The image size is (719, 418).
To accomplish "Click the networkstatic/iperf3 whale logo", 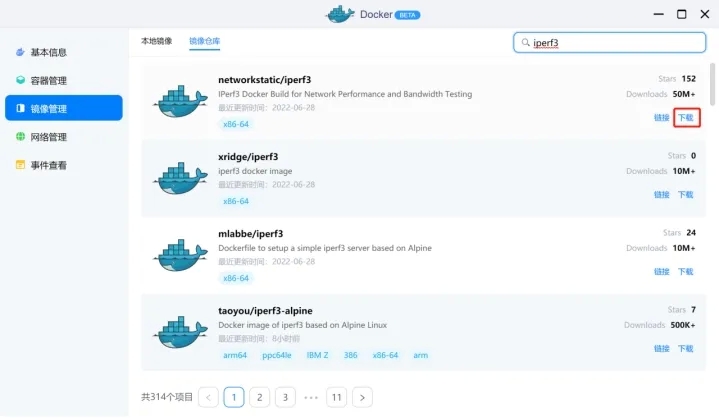I will pyautogui.click(x=180, y=101).
